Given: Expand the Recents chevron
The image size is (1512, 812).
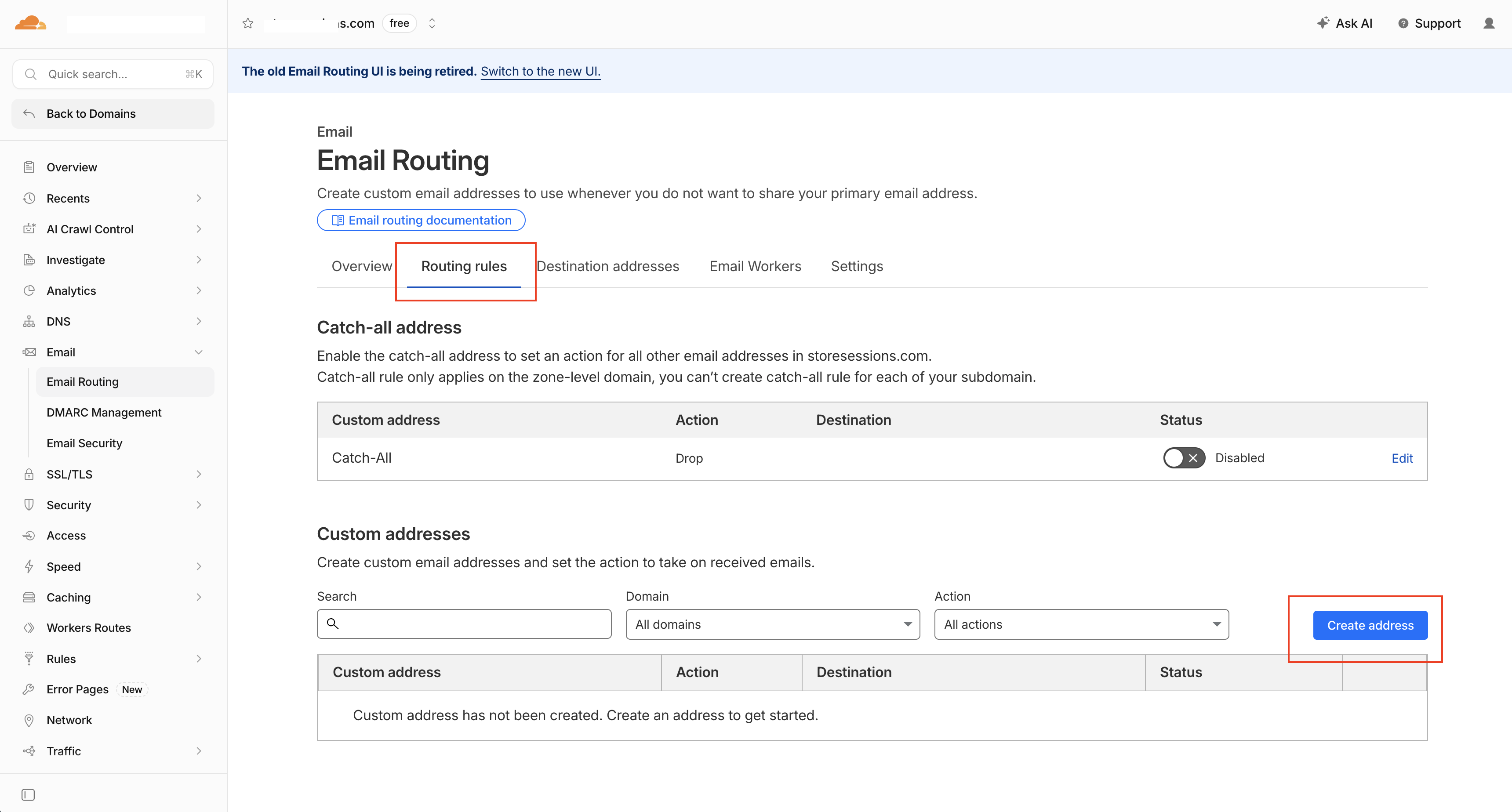Looking at the screenshot, I should 199,198.
